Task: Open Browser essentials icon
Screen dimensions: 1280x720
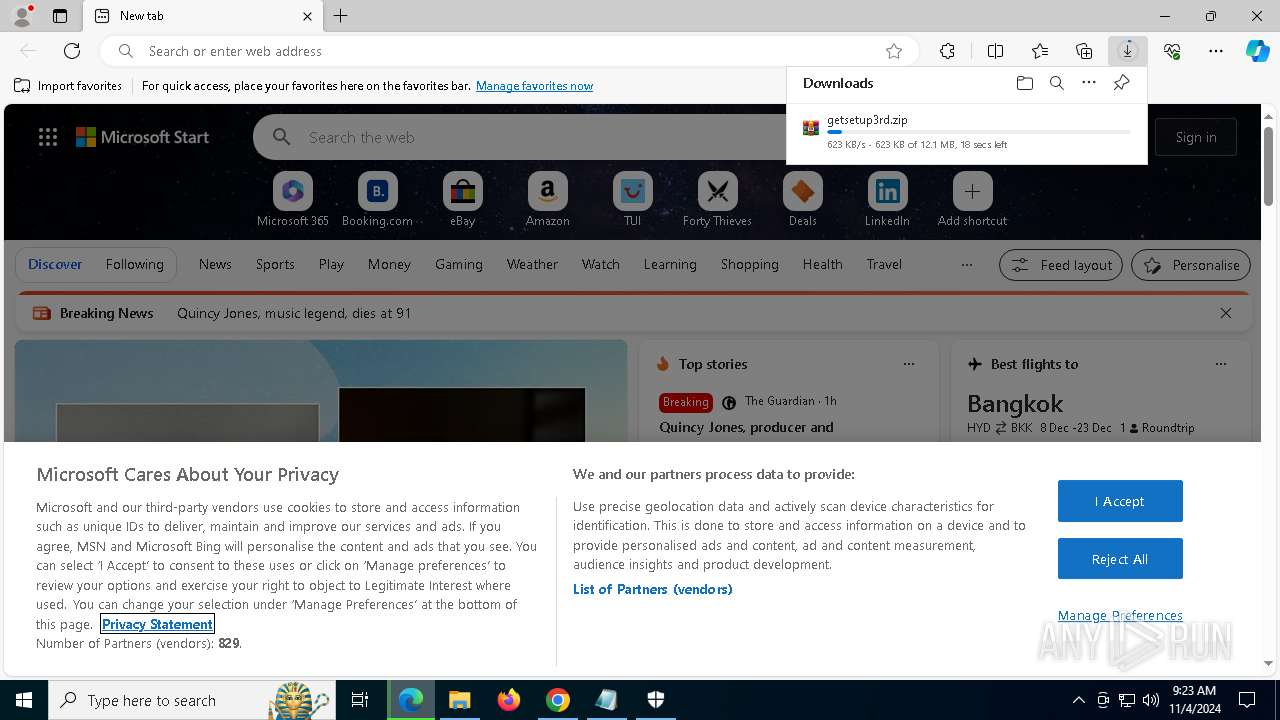Action: 1172,51
